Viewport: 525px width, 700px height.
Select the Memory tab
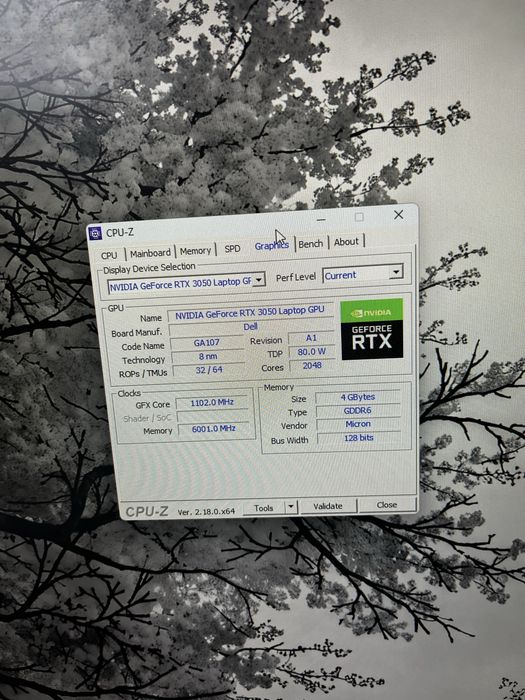click(x=195, y=251)
